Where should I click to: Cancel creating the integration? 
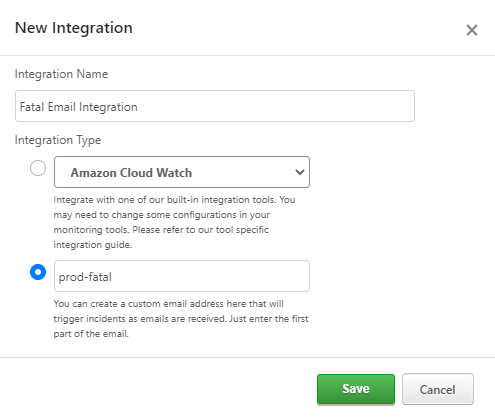pyautogui.click(x=438, y=389)
